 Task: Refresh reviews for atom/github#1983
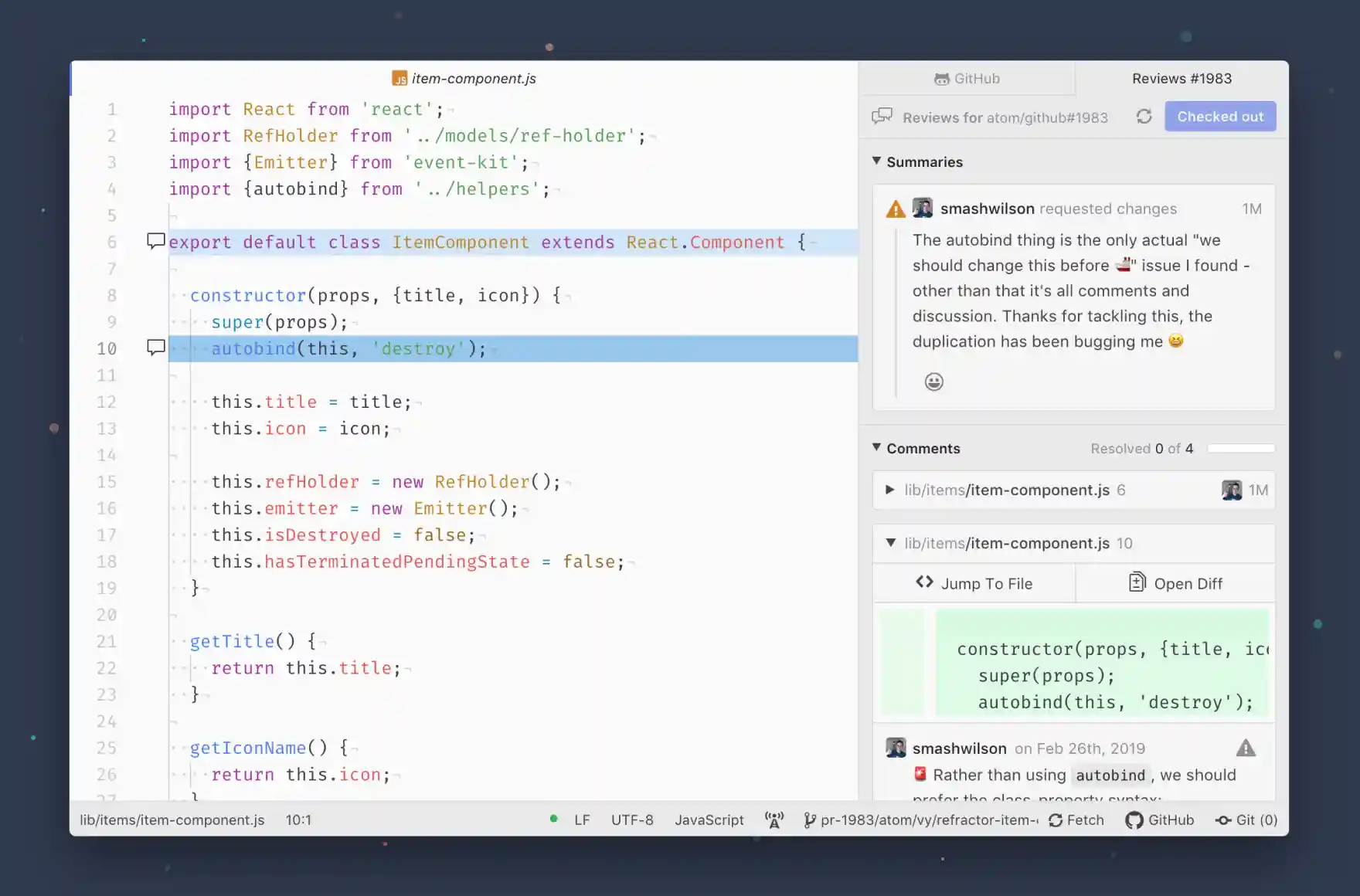(1144, 117)
